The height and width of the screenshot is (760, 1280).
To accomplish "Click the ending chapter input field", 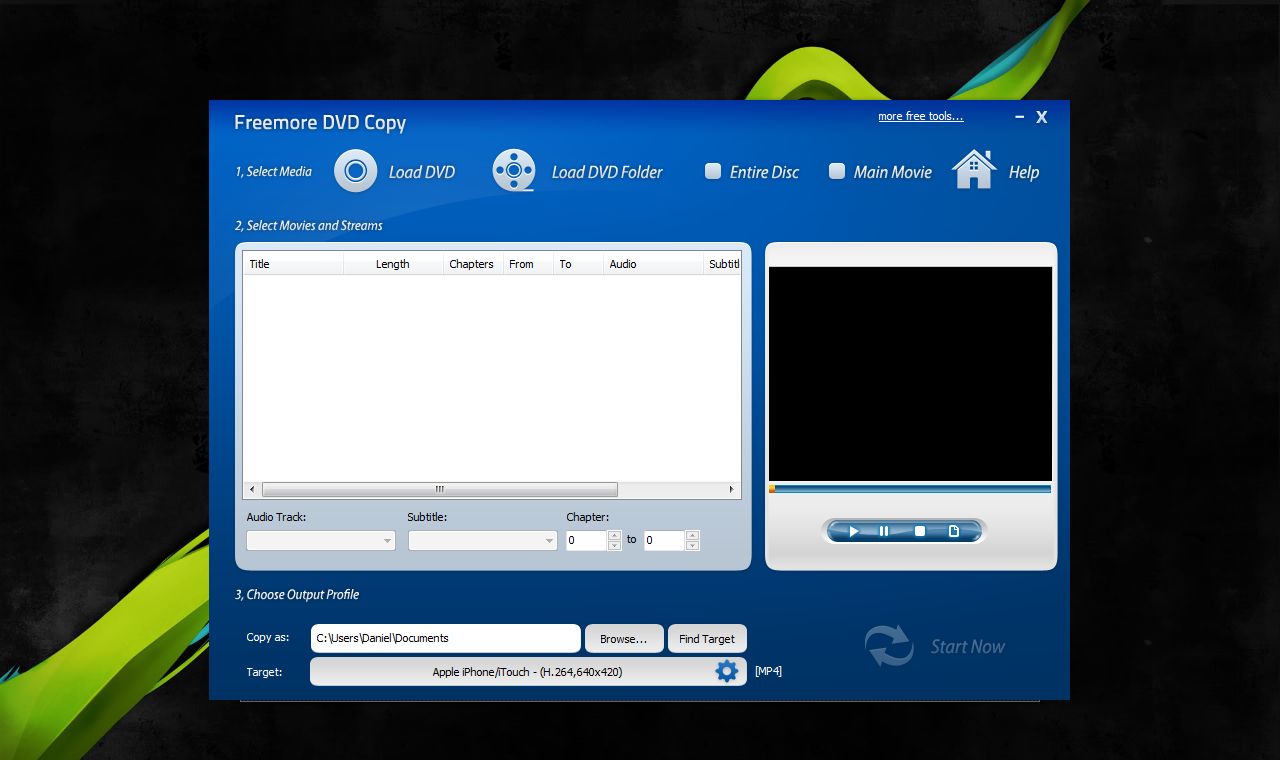I will pos(665,540).
